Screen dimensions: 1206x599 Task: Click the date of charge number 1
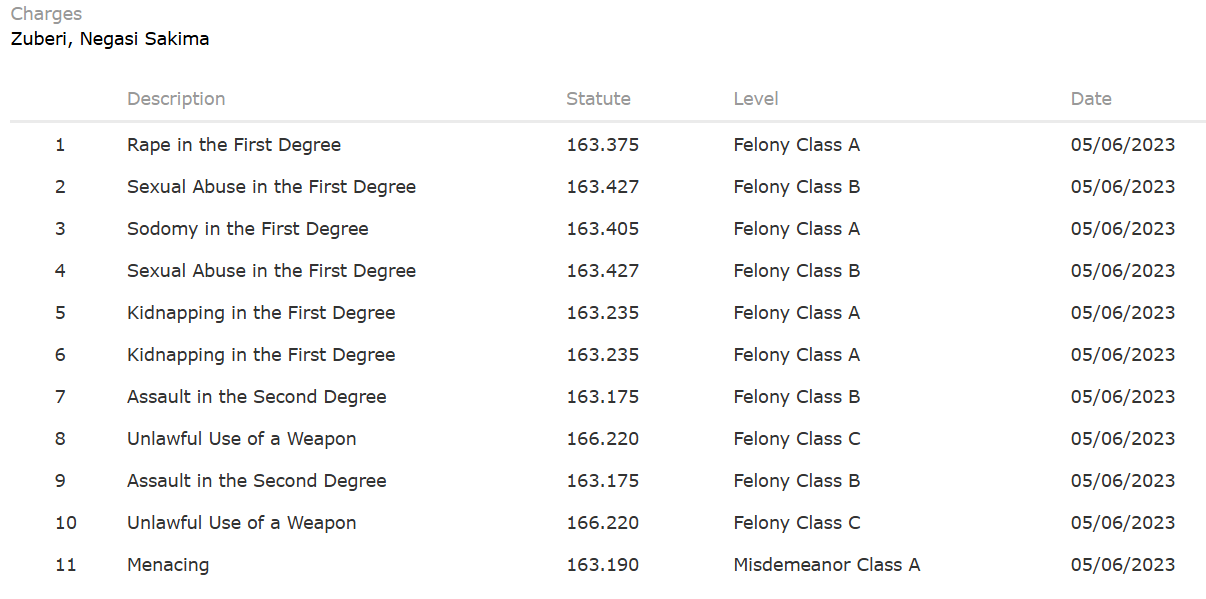1122,145
